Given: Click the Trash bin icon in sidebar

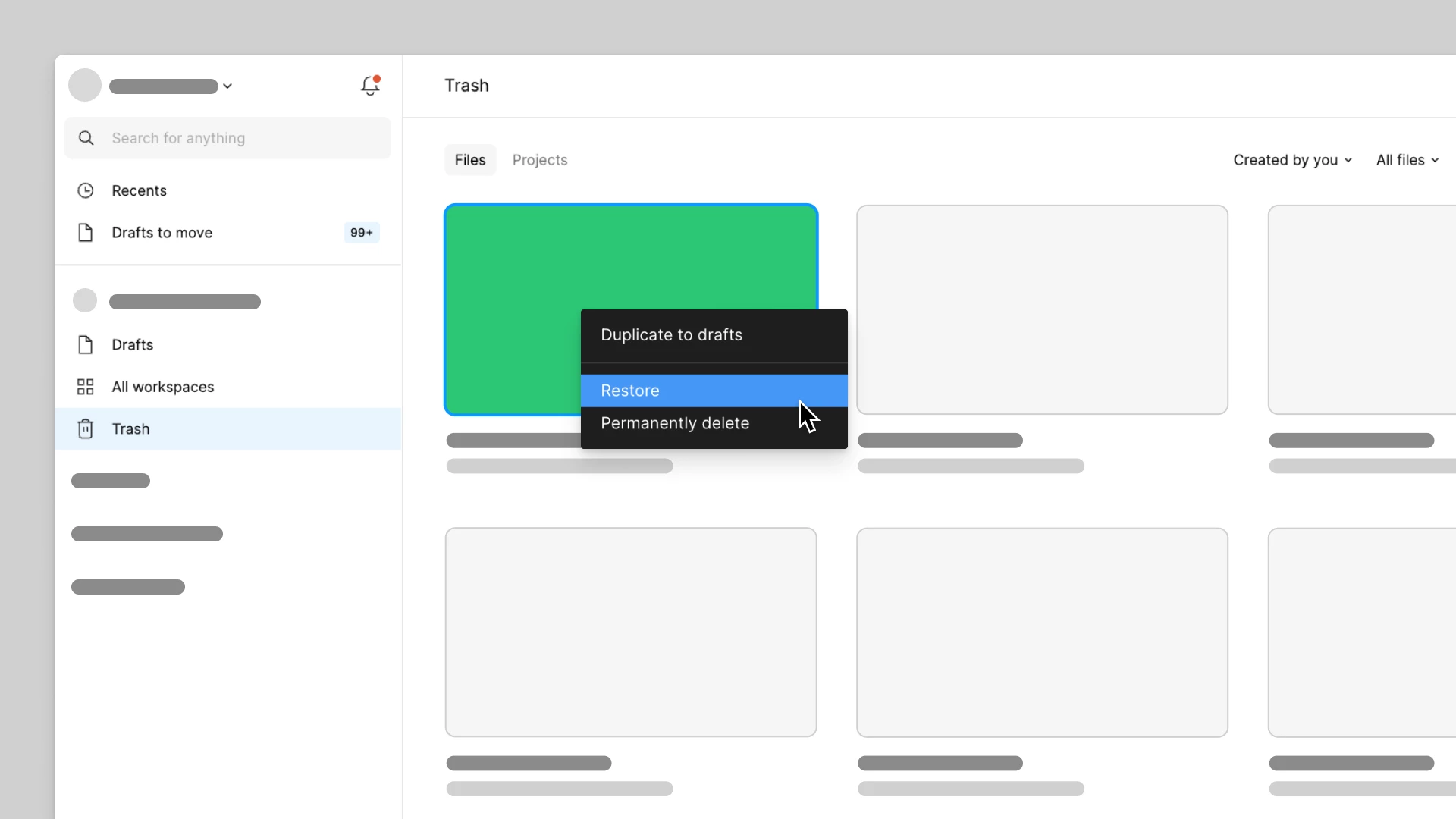Looking at the screenshot, I should click(x=86, y=429).
